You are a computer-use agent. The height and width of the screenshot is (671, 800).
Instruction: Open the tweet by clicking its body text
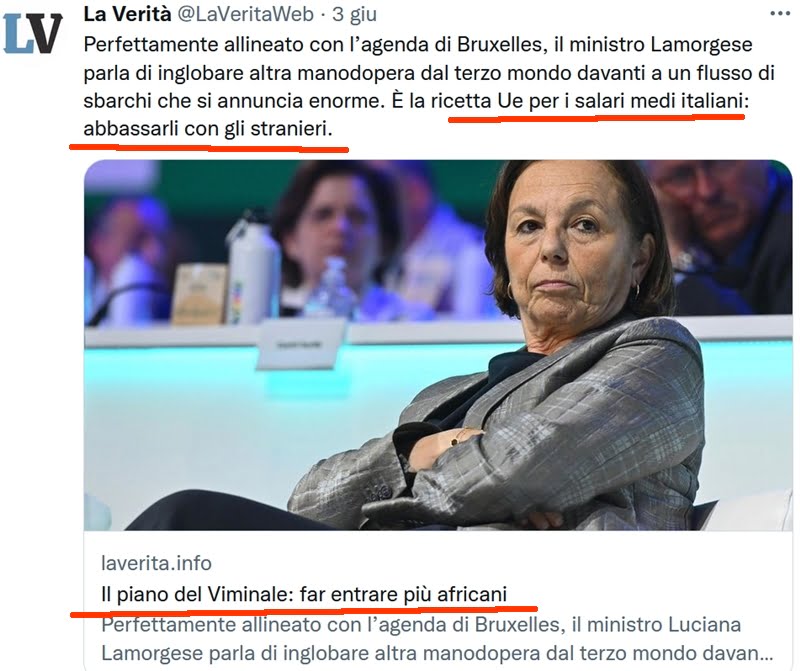pyautogui.click(x=429, y=87)
